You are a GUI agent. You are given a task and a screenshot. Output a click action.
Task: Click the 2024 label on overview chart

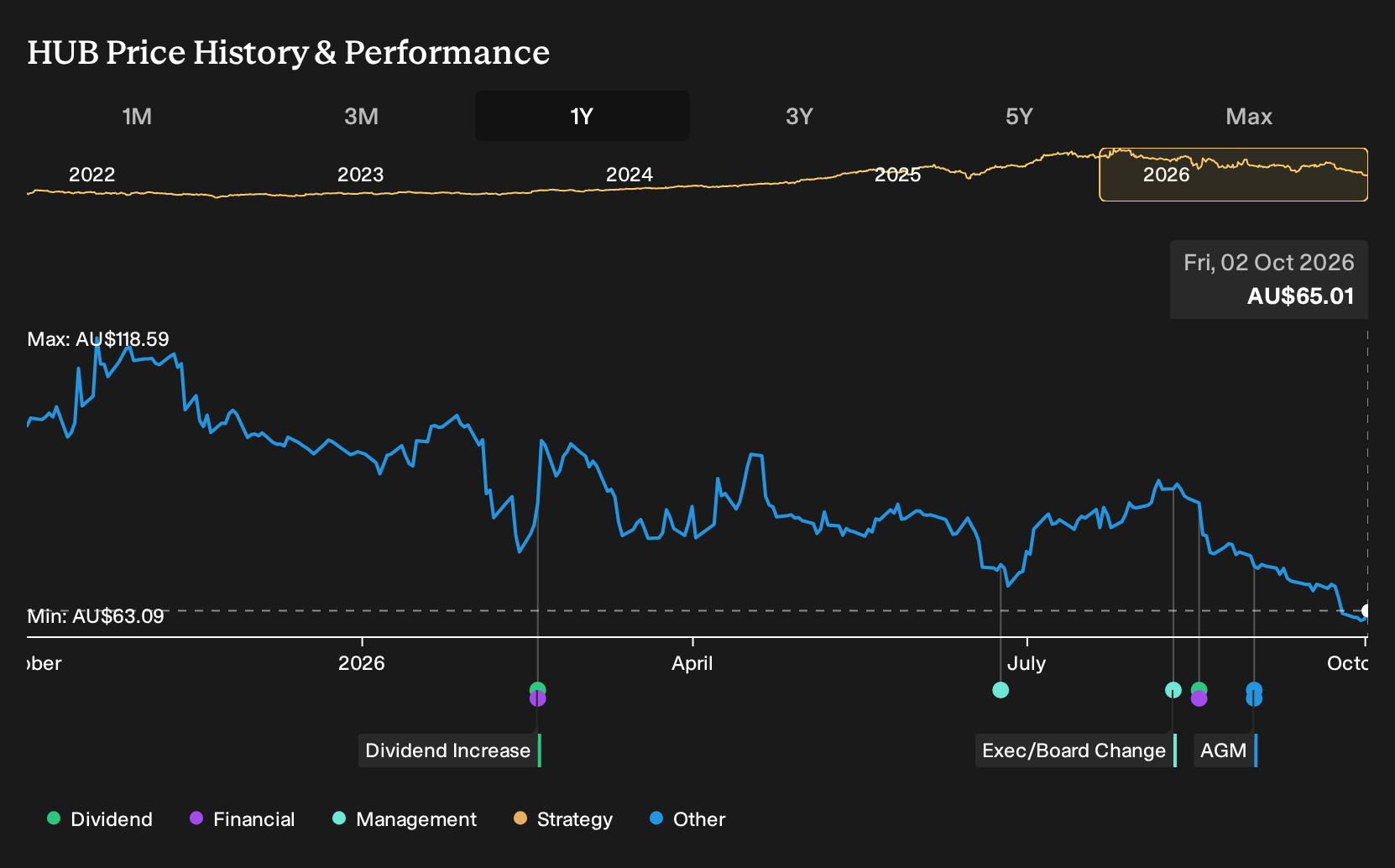(x=630, y=175)
